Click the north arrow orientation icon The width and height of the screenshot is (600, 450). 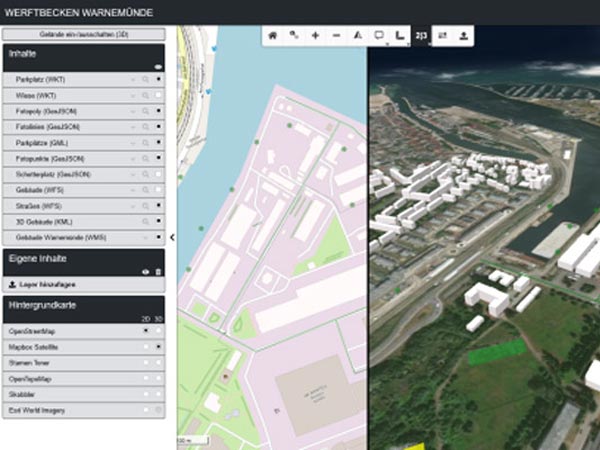357,35
